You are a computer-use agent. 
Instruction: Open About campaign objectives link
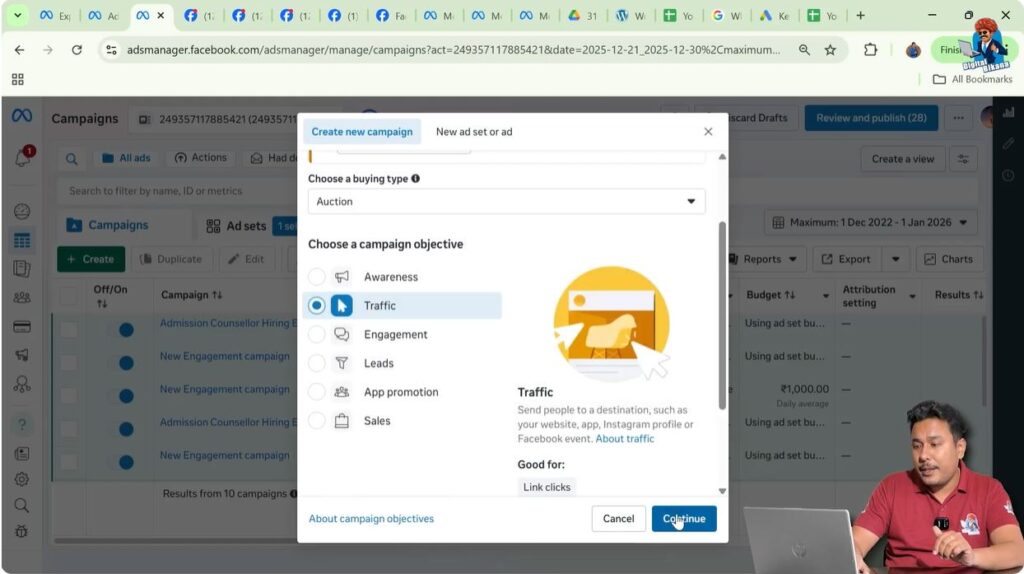click(371, 518)
